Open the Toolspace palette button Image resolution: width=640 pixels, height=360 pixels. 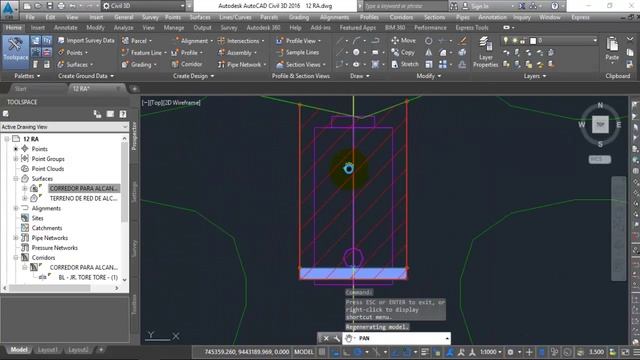pos(16,52)
